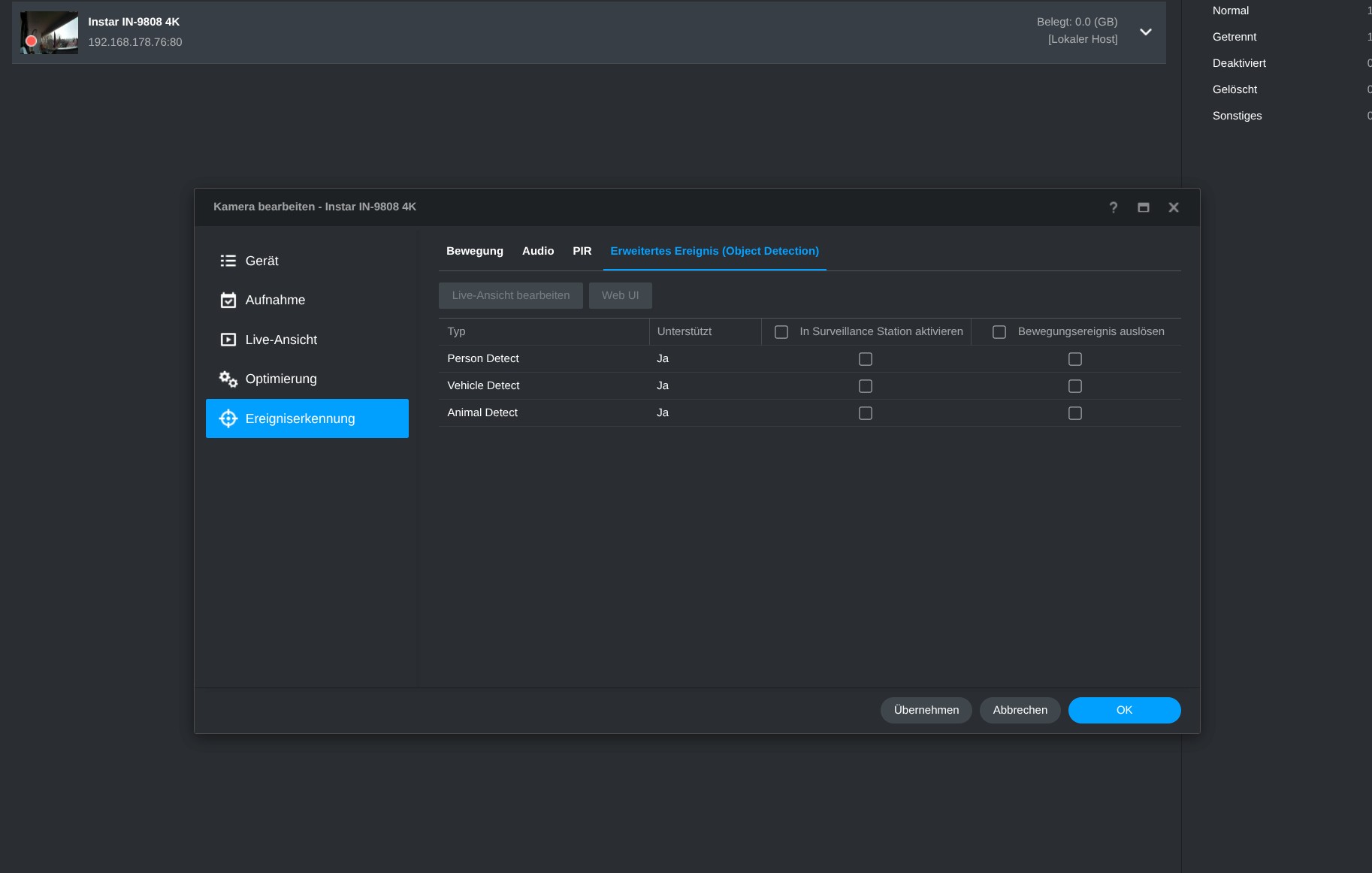
Task: Click the Gerät list icon in sidebar
Action: click(x=228, y=261)
